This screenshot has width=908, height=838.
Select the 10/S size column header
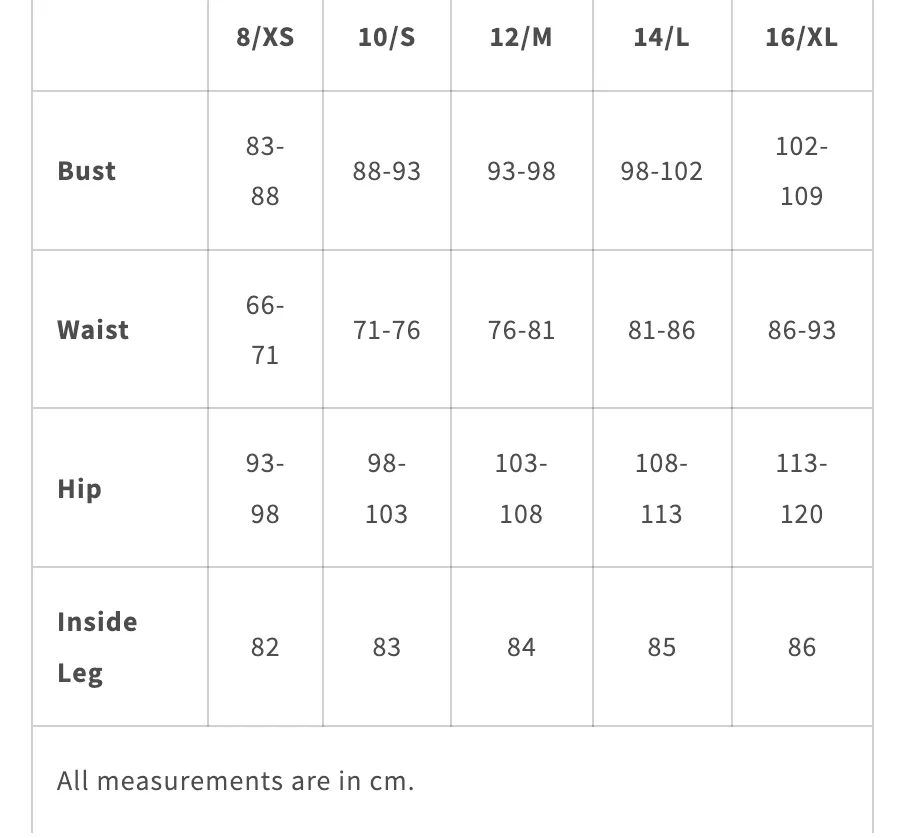tap(386, 38)
